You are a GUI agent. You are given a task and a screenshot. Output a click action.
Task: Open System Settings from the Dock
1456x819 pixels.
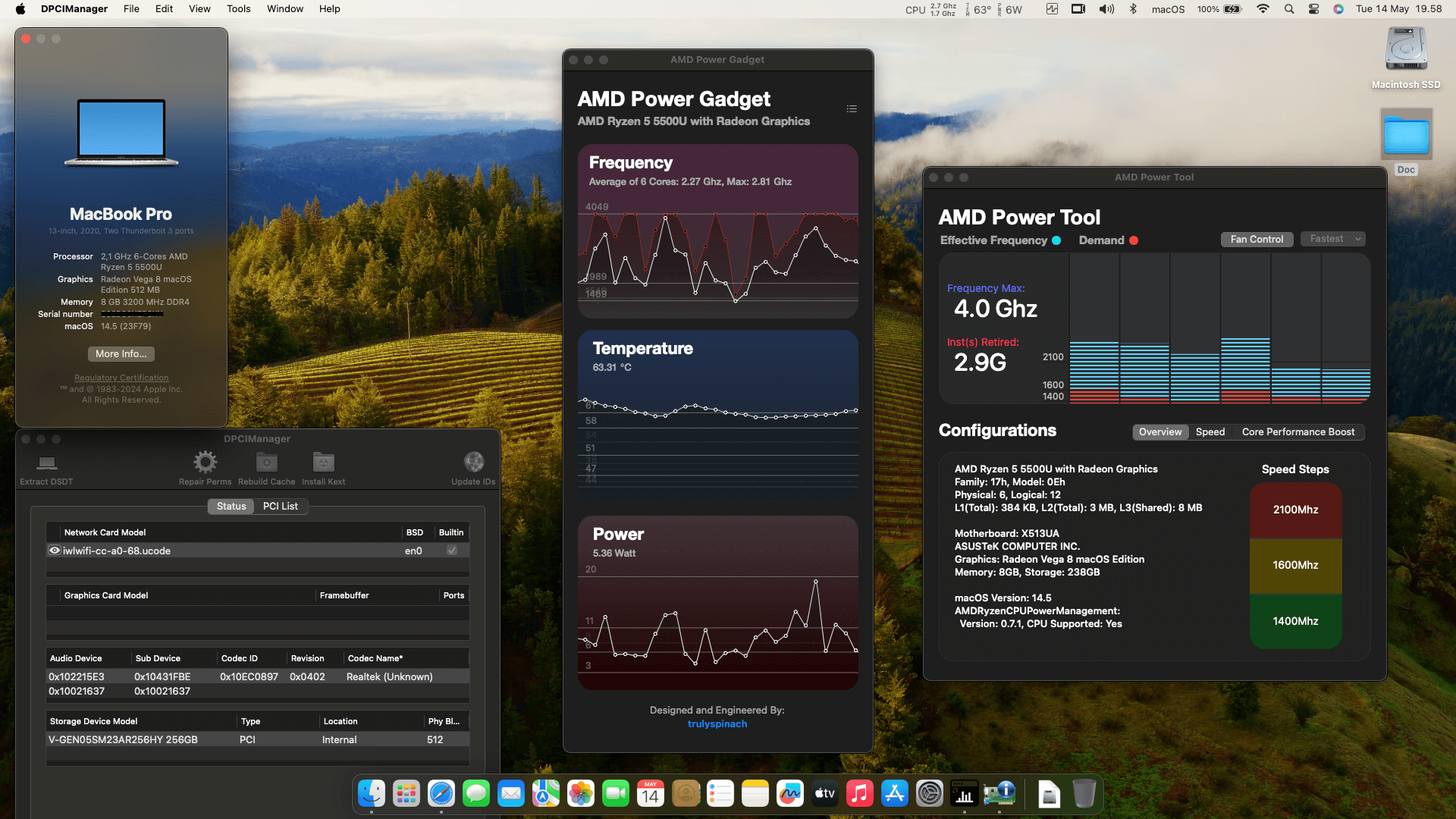point(930,794)
